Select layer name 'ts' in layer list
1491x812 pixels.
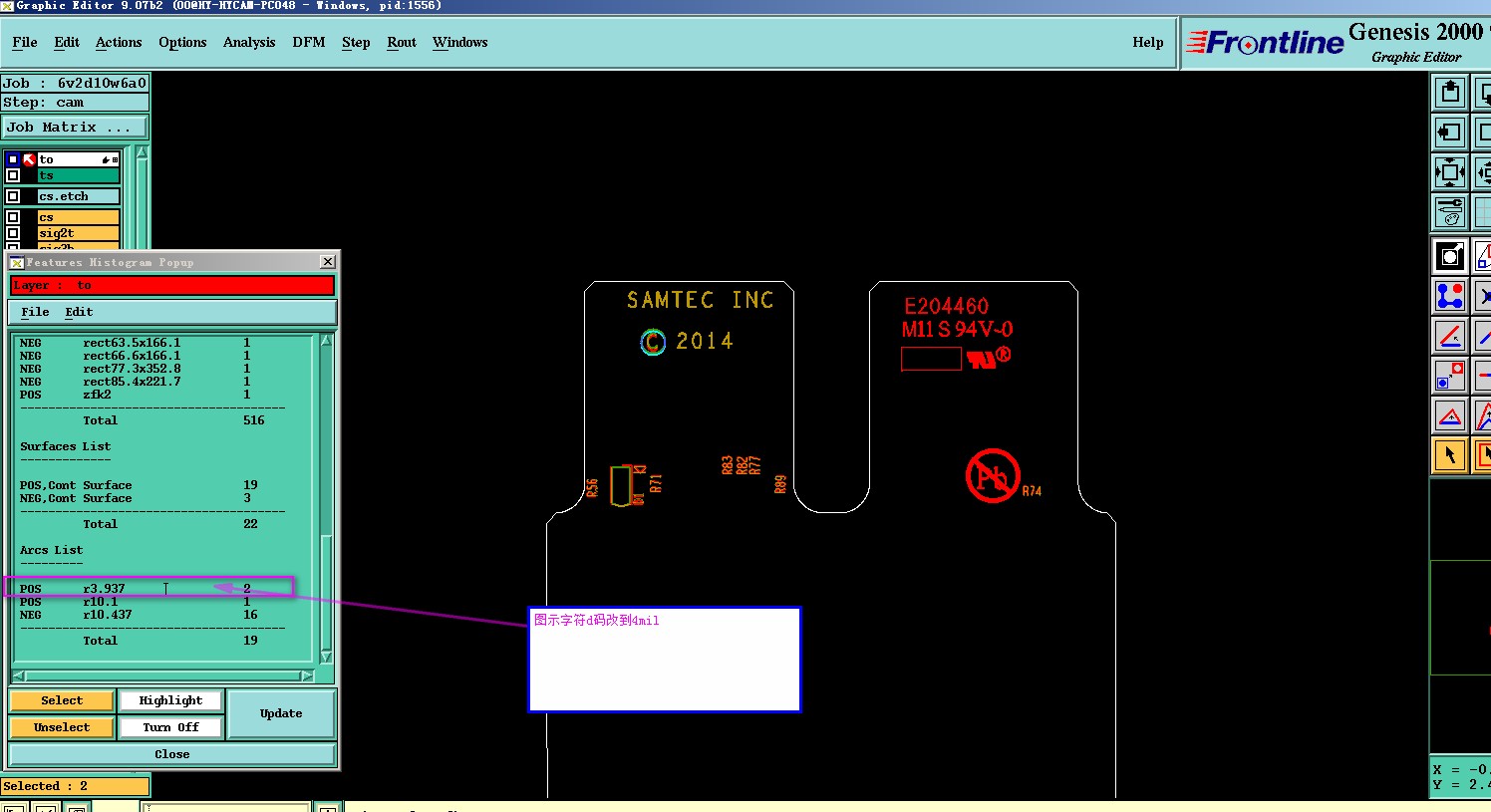pos(79,175)
